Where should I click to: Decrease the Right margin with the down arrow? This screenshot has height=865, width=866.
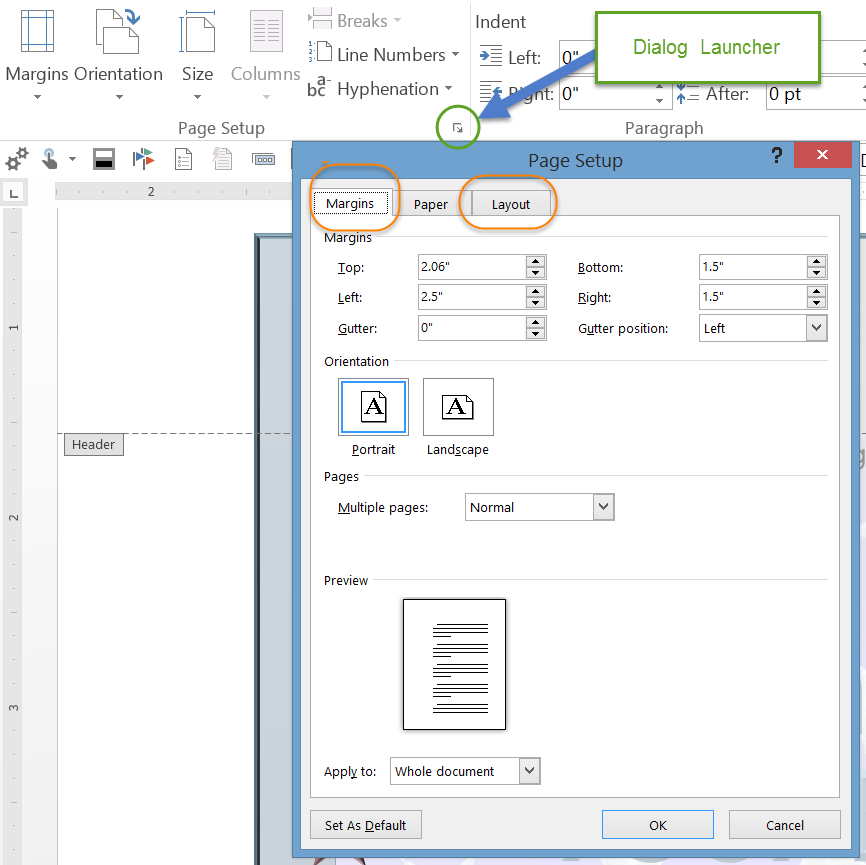tap(816, 303)
